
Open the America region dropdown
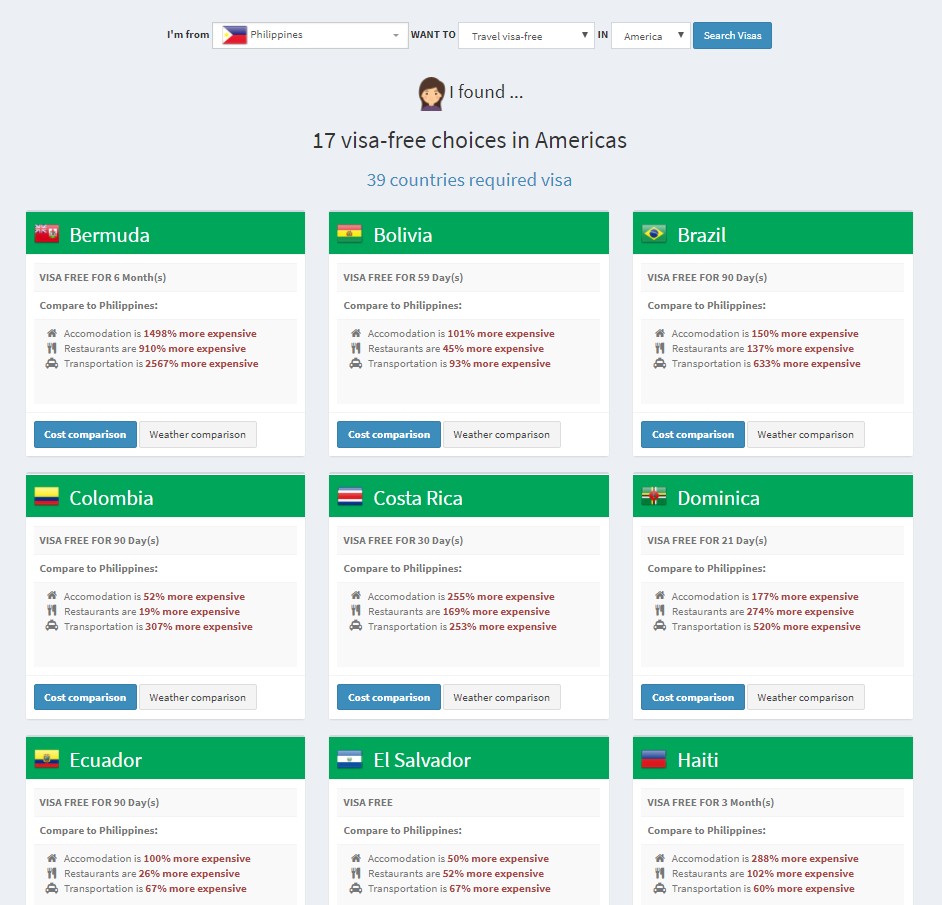651,36
